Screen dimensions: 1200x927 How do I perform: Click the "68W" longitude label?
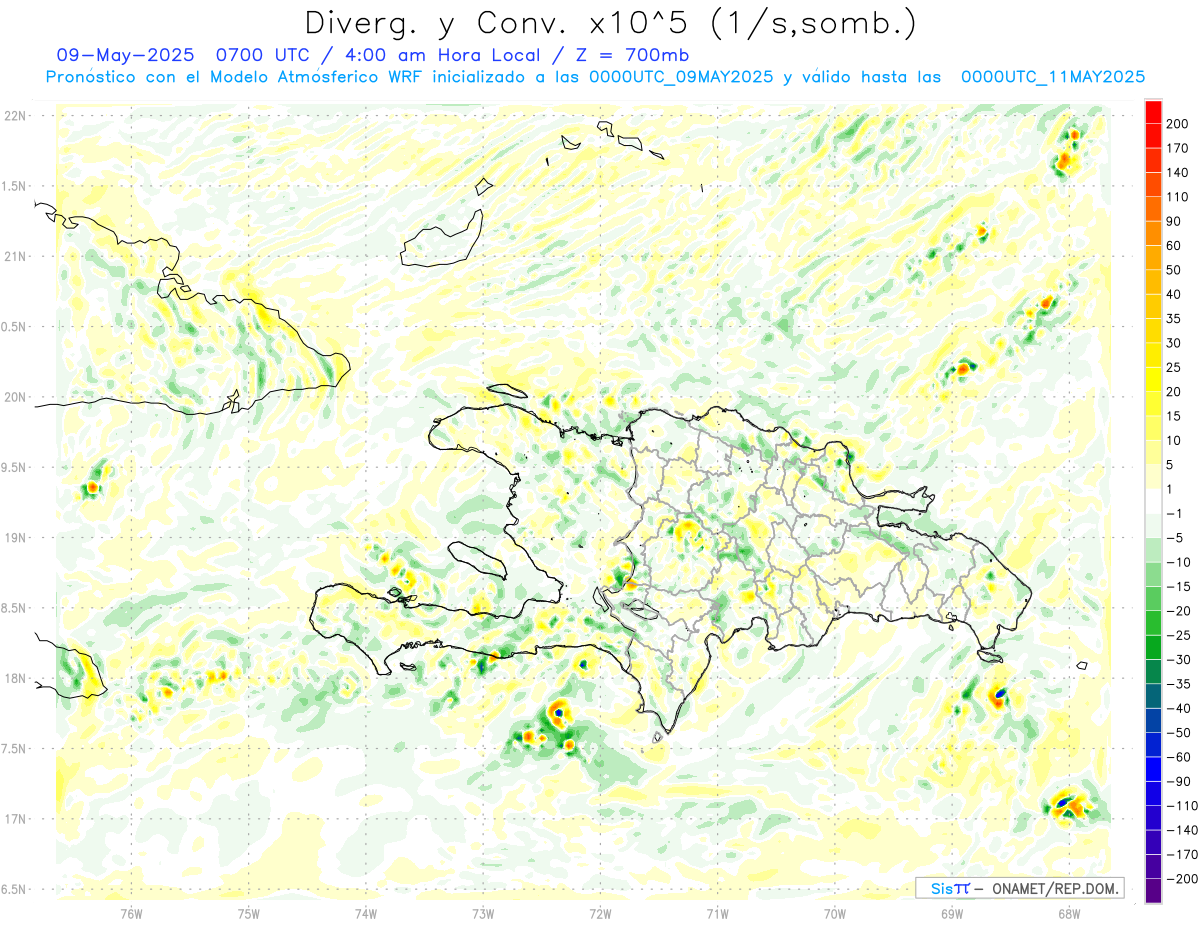tap(1069, 913)
